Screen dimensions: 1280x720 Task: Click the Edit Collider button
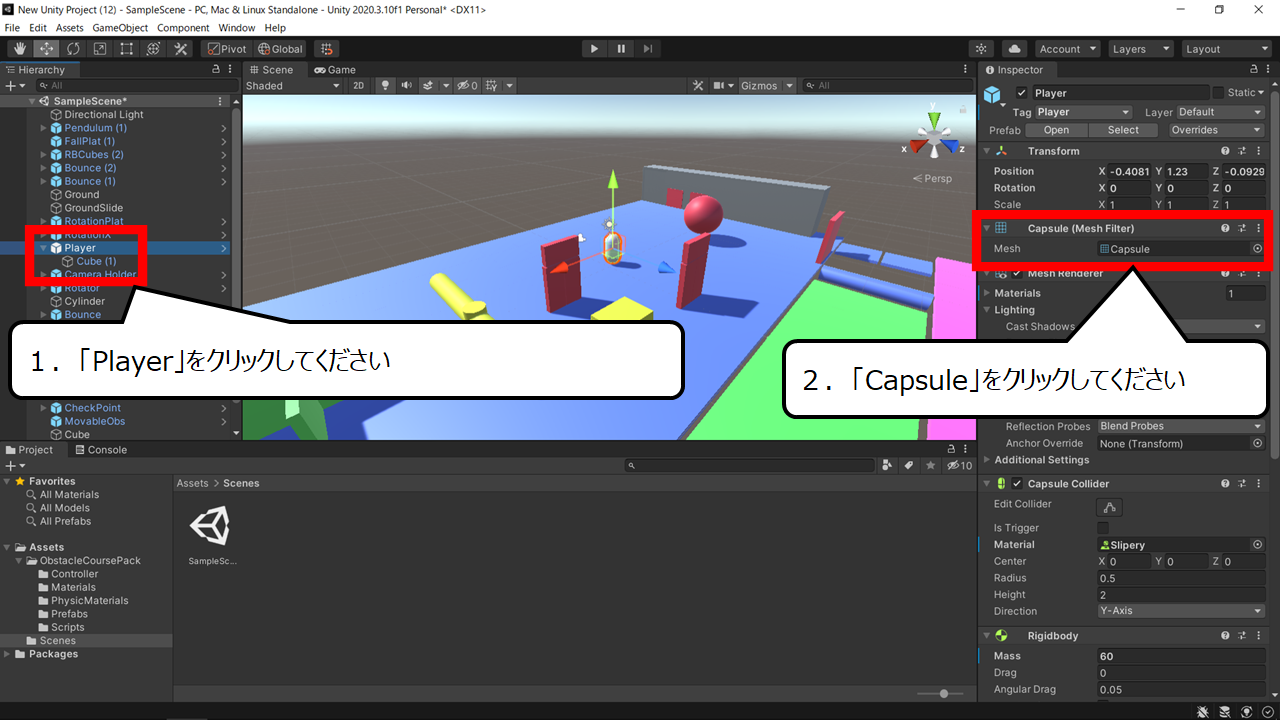pyautogui.click(x=1110, y=507)
